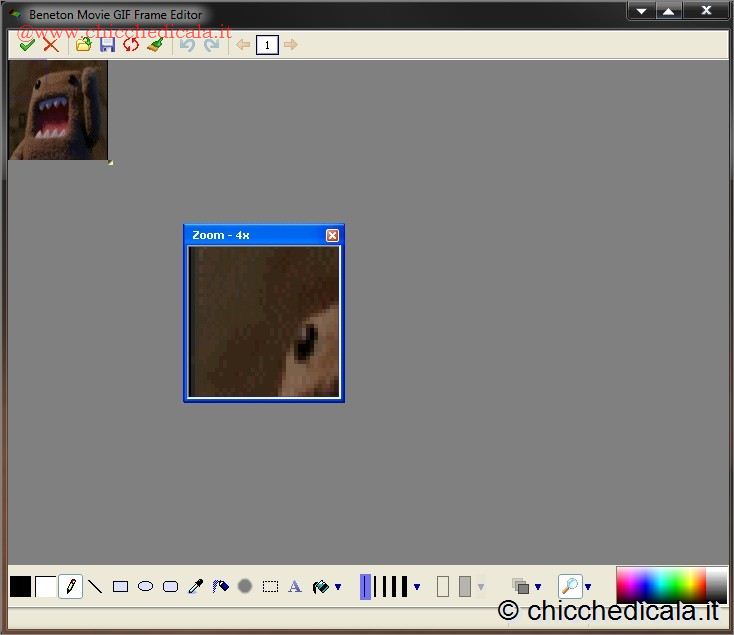Open an image file with folder icon
Viewport: 734px width, 635px height.
(84, 45)
